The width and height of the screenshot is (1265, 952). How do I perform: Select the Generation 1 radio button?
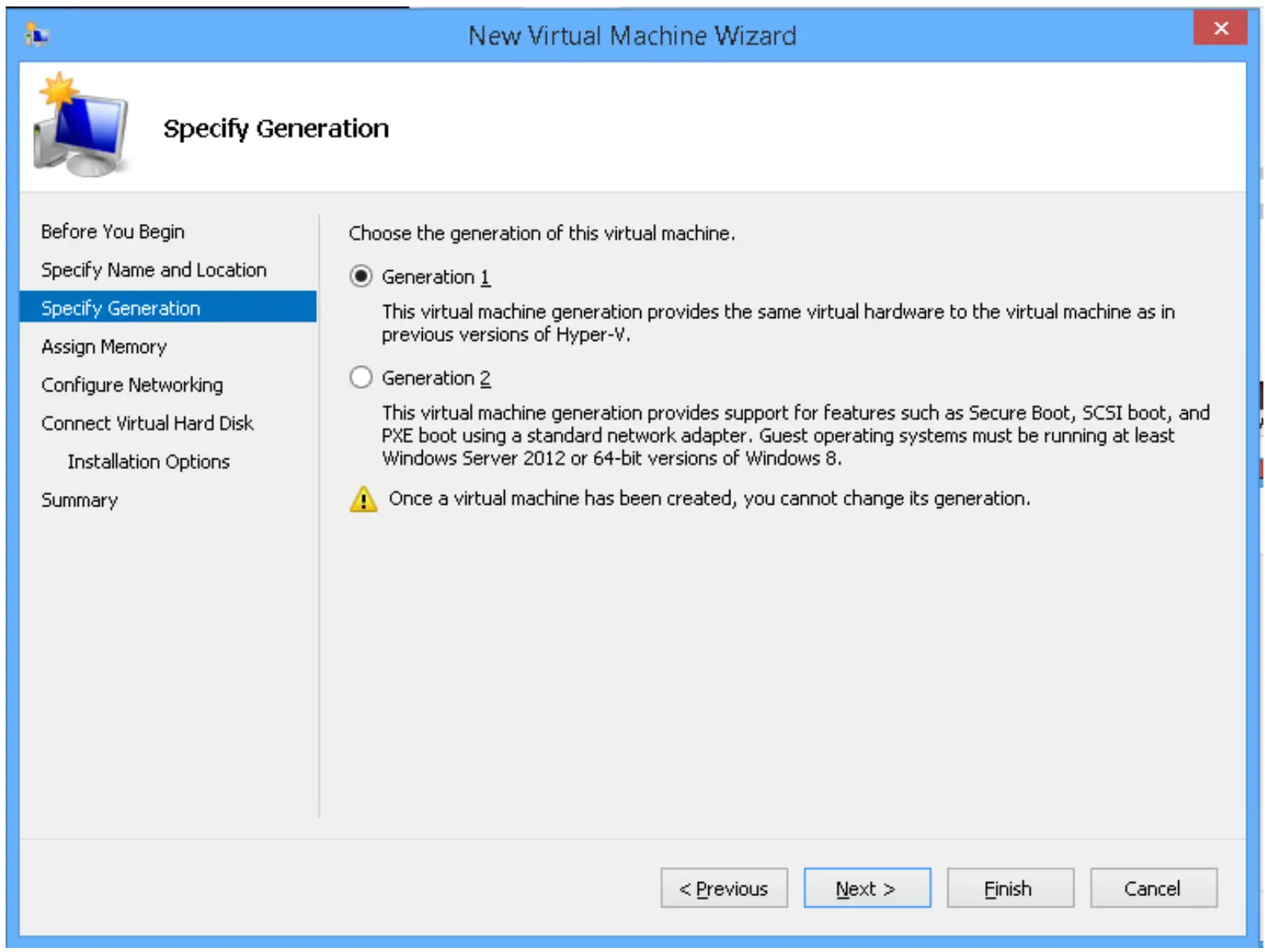tap(361, 277)
